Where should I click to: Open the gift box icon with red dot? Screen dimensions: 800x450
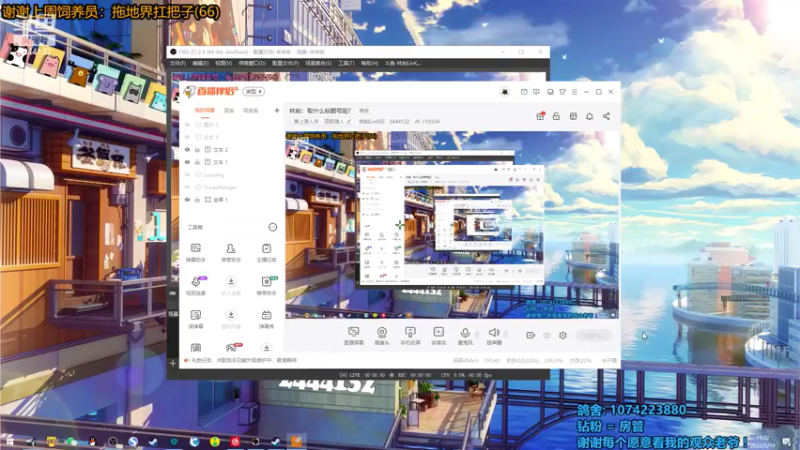click(540, 116)
